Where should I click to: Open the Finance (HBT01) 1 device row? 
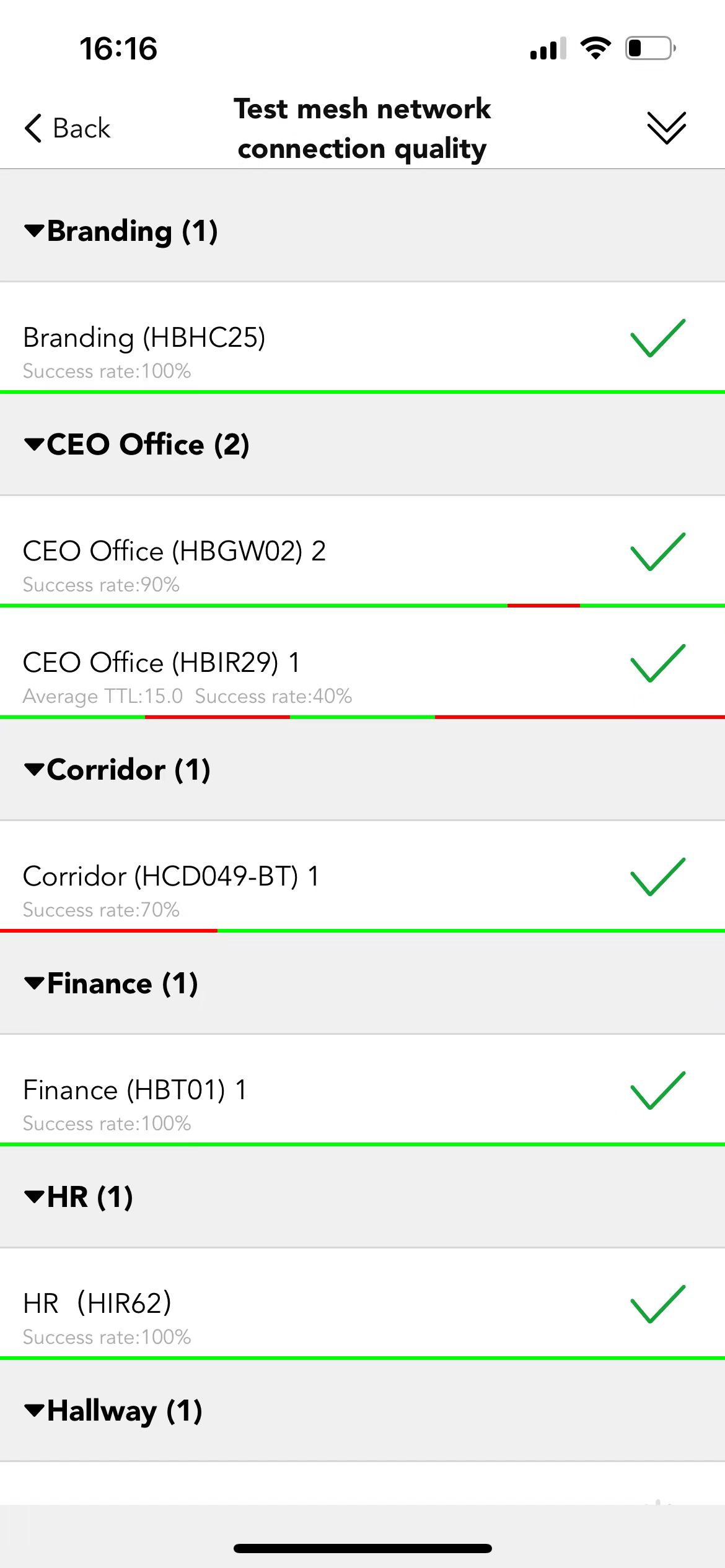point(362,1089)
